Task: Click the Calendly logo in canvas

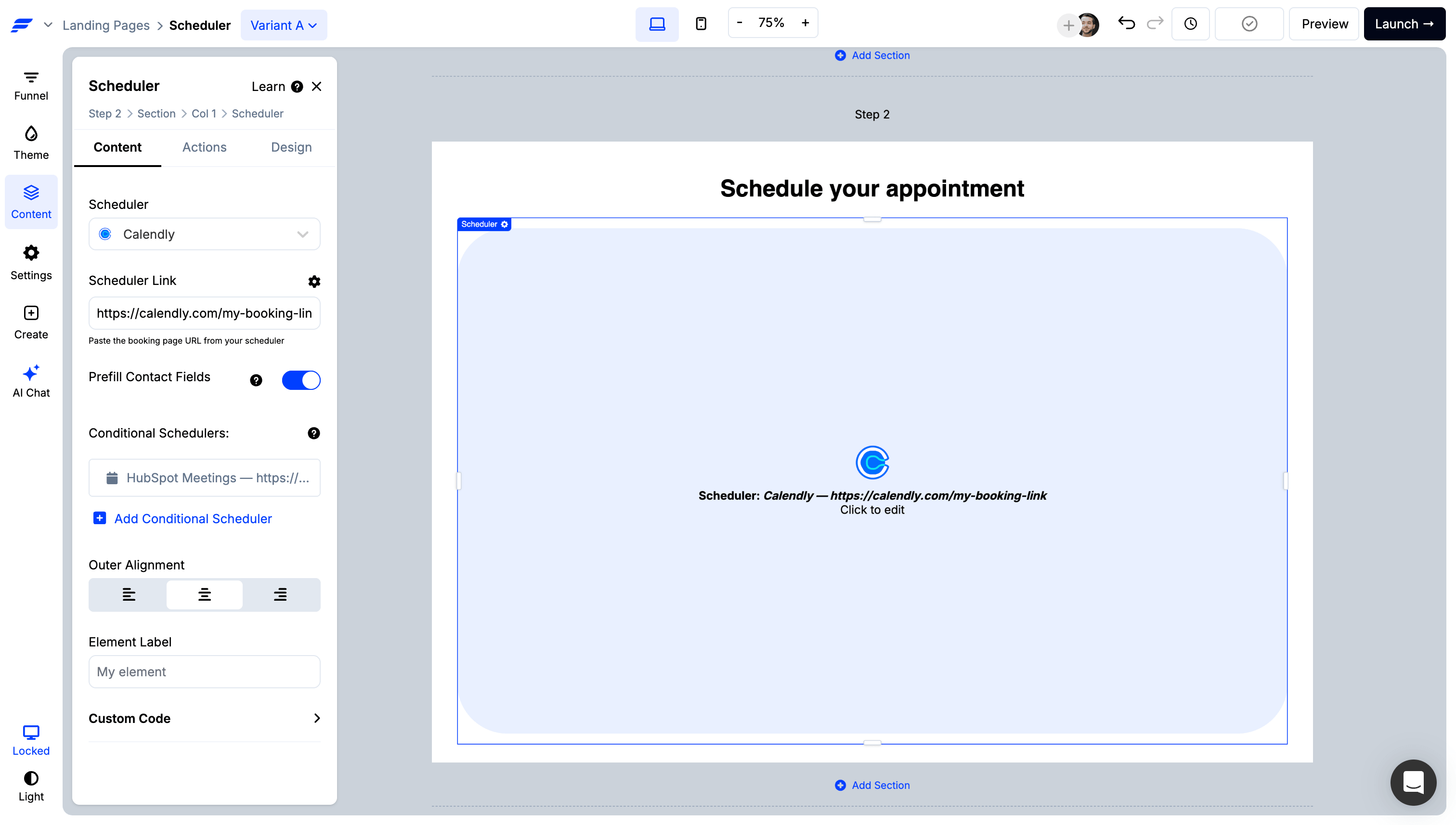Action: click(872, 463)
